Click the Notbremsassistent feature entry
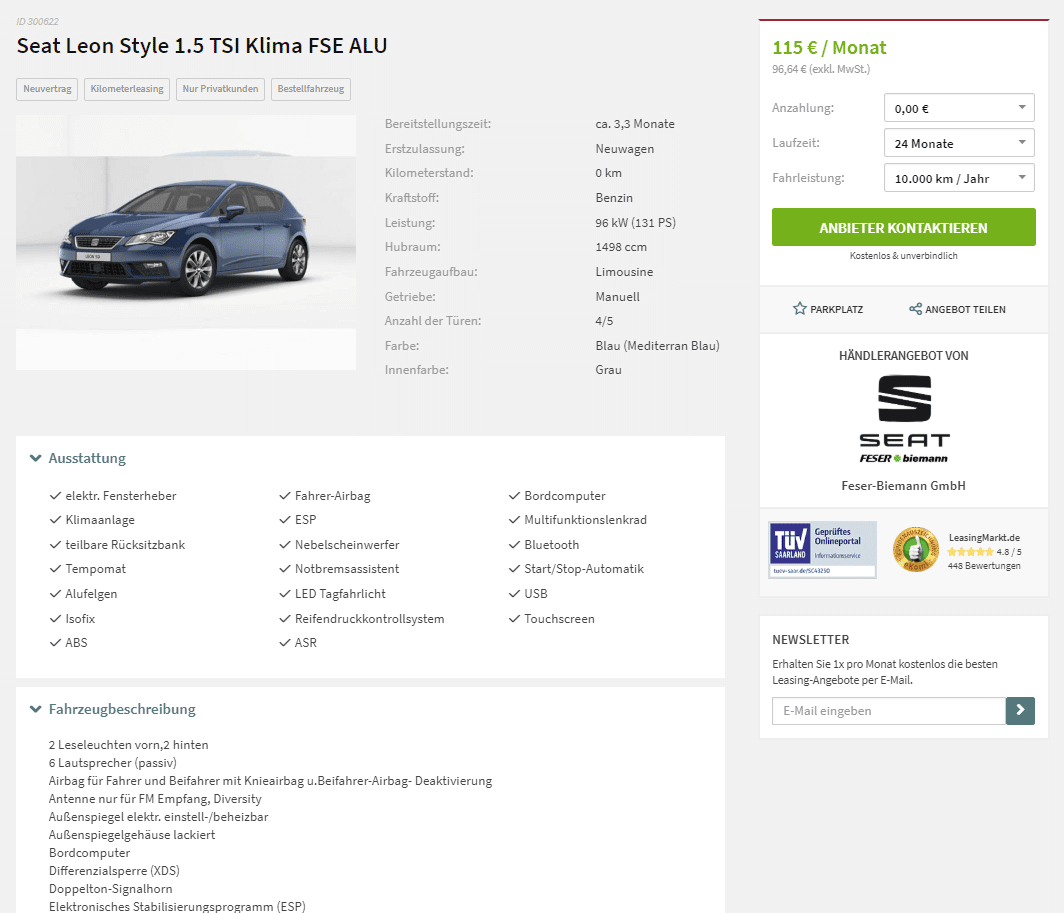Screen dimensions: 1064x913 pos(347,569)
